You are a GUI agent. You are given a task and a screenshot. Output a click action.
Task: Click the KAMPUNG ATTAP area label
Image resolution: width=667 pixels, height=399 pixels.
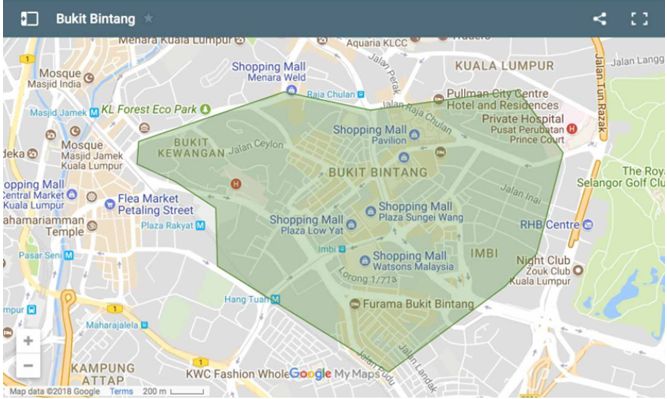coord(103,374)
